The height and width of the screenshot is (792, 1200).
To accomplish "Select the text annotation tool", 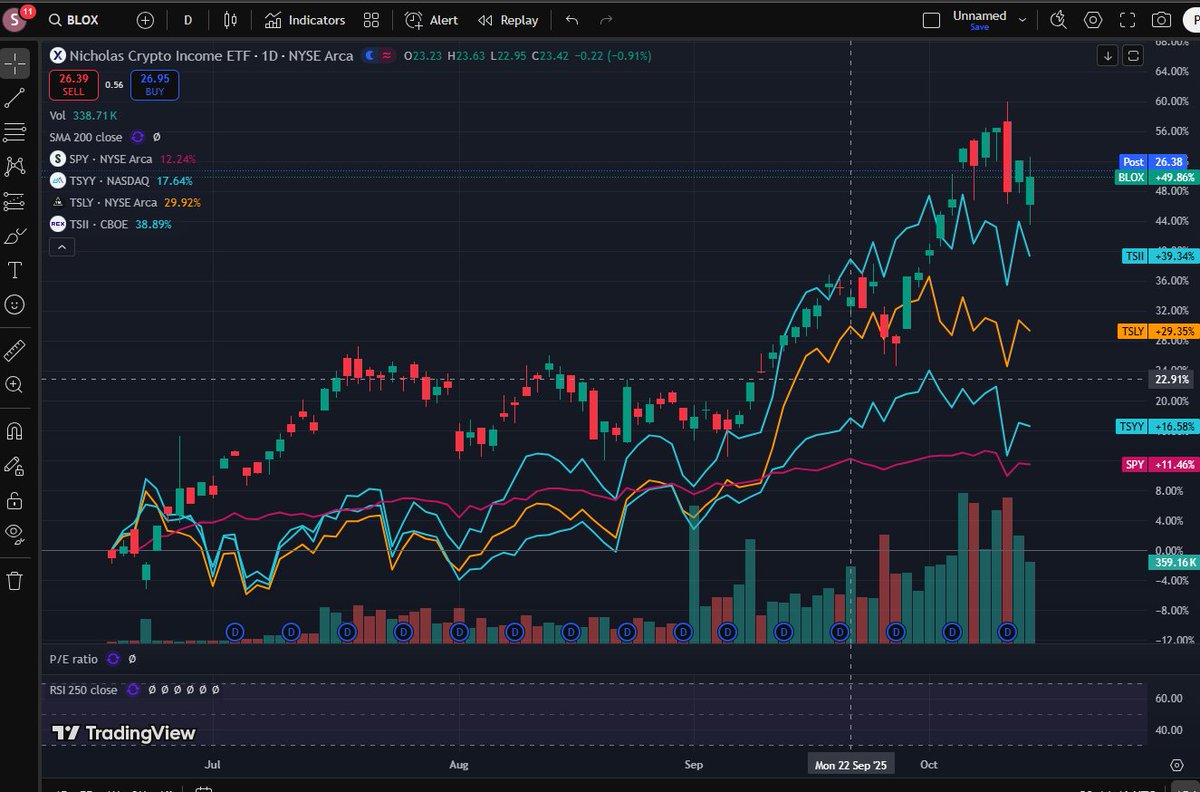I will [15, 270].
